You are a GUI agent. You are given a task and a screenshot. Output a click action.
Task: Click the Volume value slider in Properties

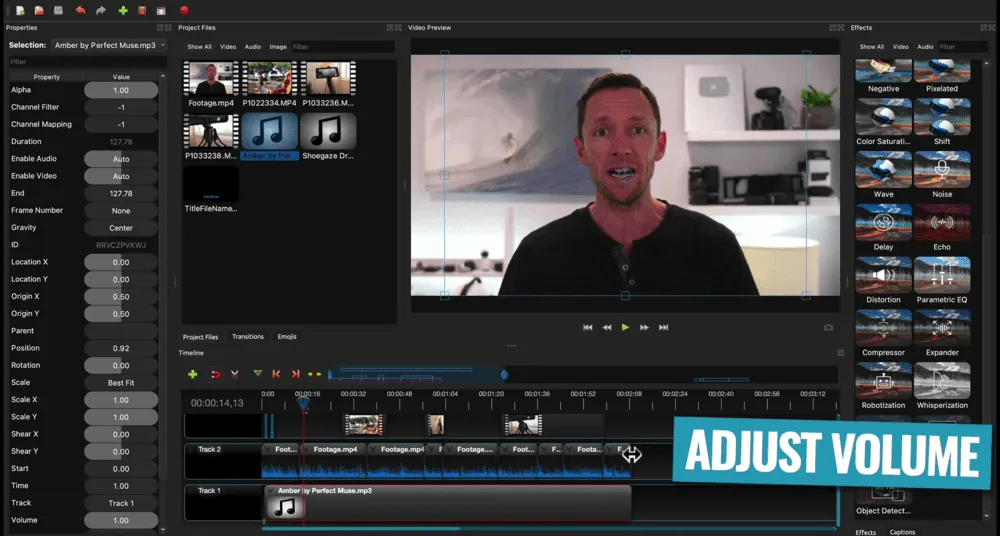tap(120, 521)
